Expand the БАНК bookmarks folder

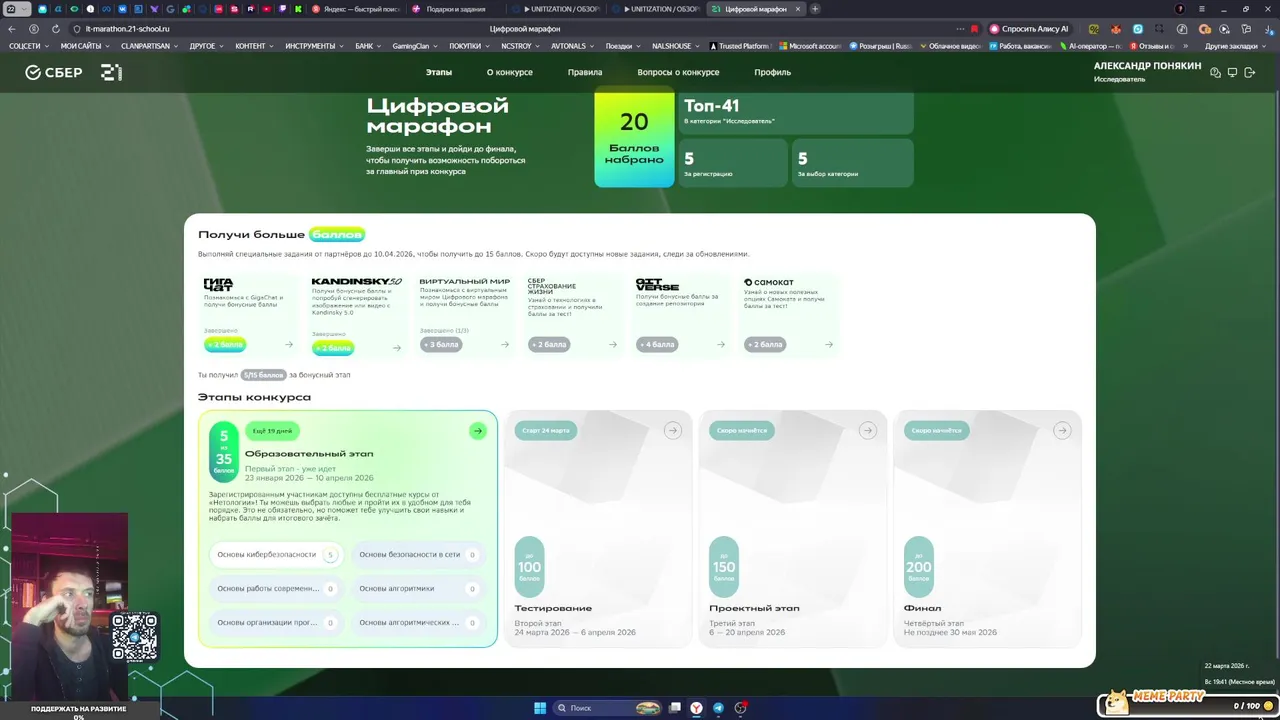[x=367, y=46]
